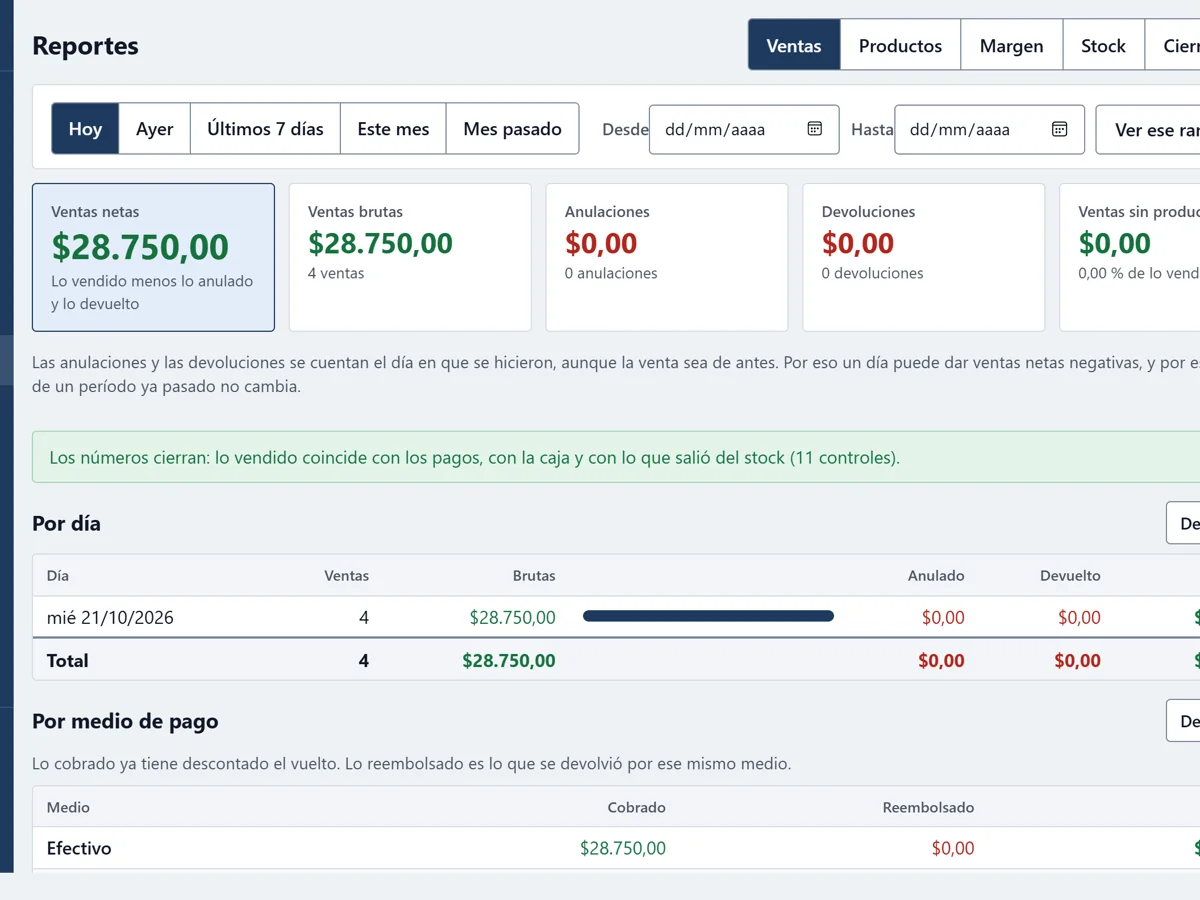Click the Efectivo payment method row
Viewport: 1200px width, 900px height.
[616, 848]
